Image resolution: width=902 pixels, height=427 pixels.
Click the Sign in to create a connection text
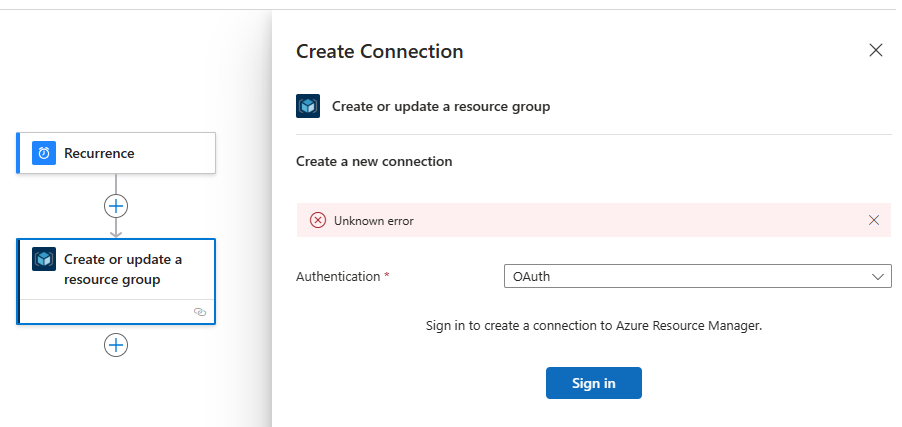594,326
